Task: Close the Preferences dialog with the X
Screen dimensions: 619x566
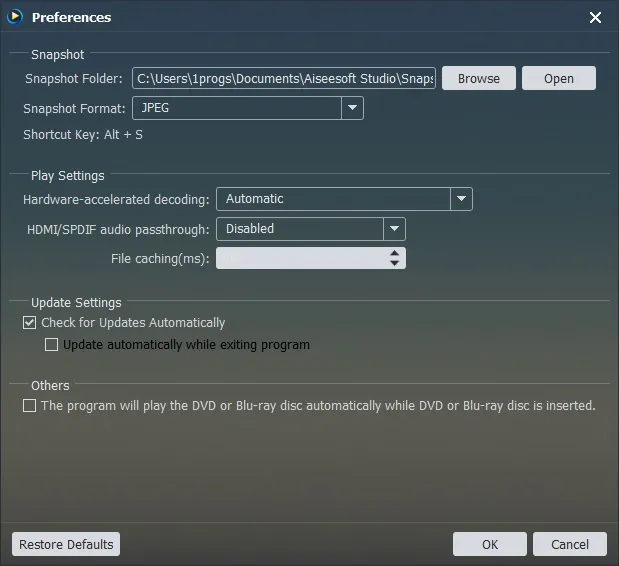Action: (595, 17)
